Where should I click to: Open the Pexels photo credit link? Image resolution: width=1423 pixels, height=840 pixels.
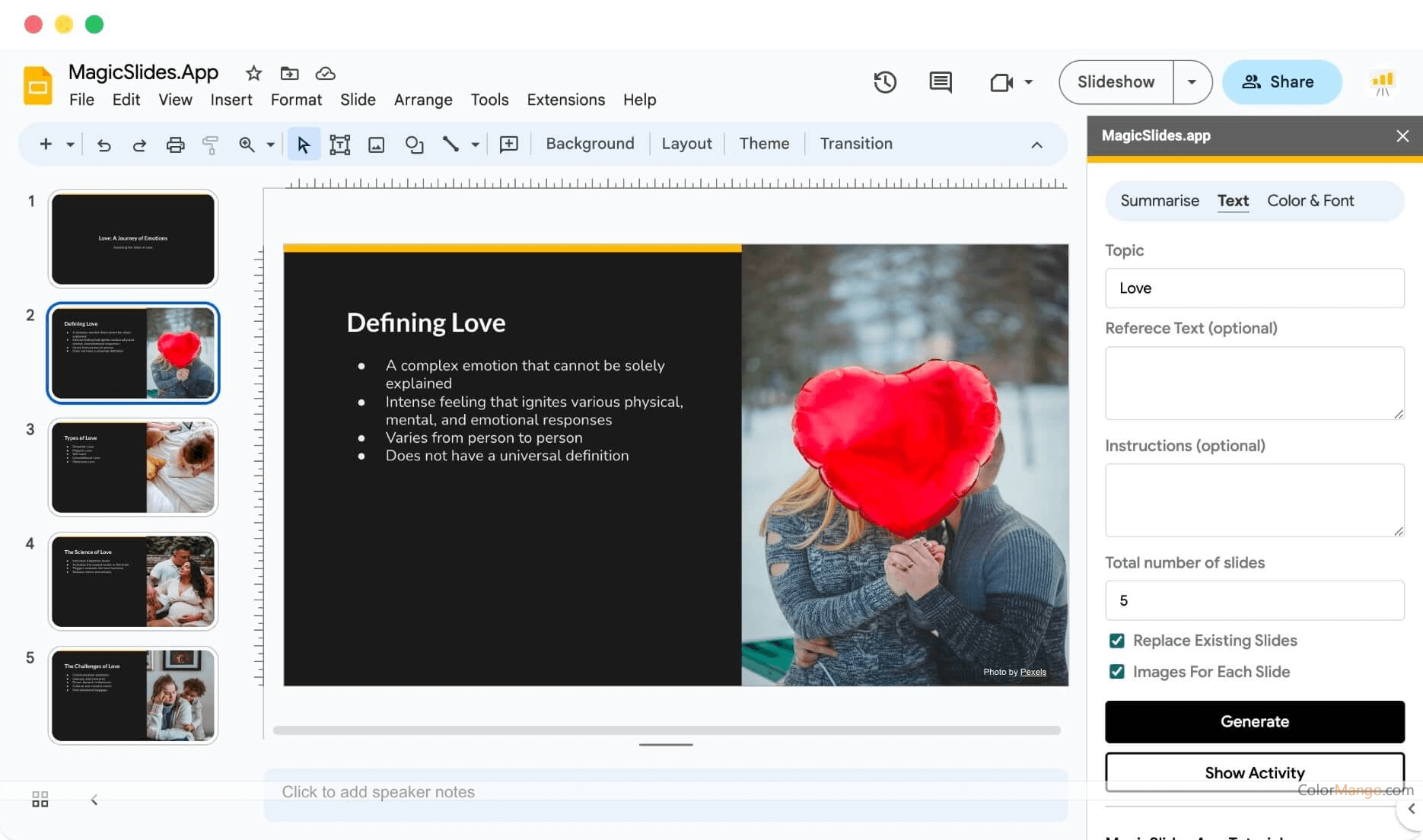pyautogui.click(x=1033, y=672)
